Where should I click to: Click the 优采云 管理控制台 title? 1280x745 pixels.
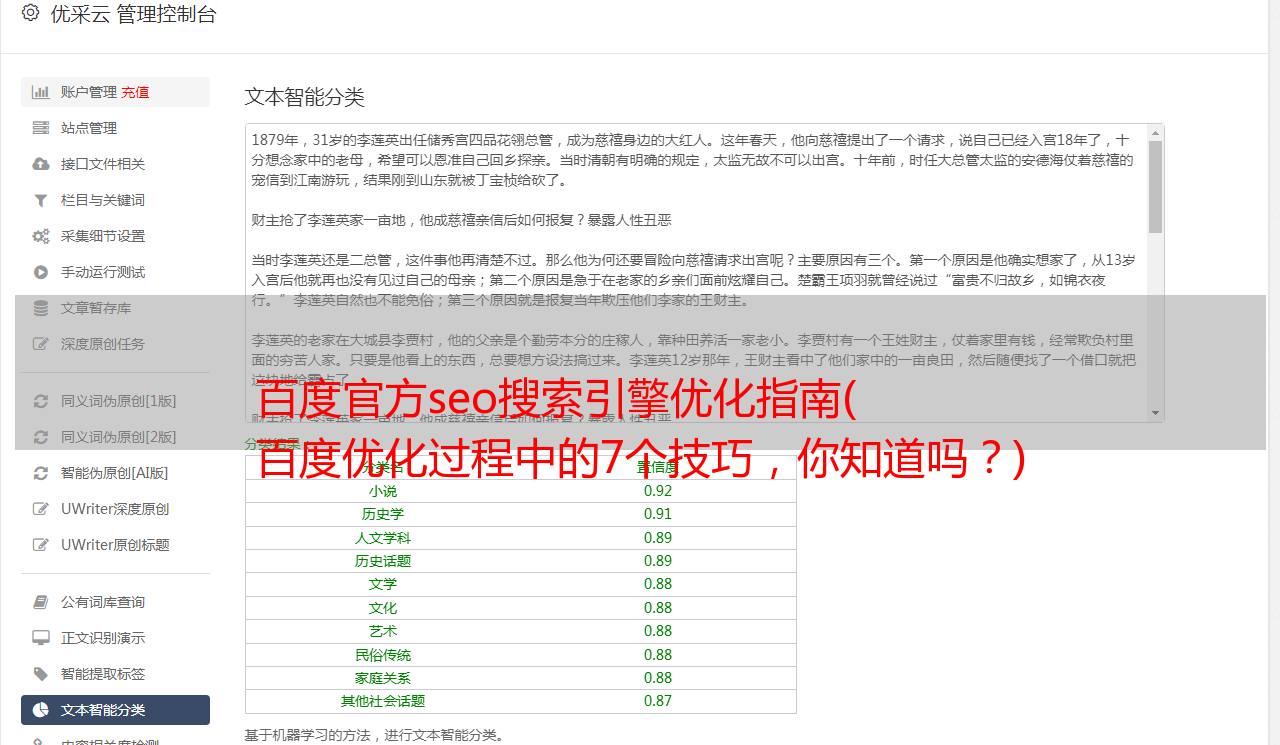133,14
